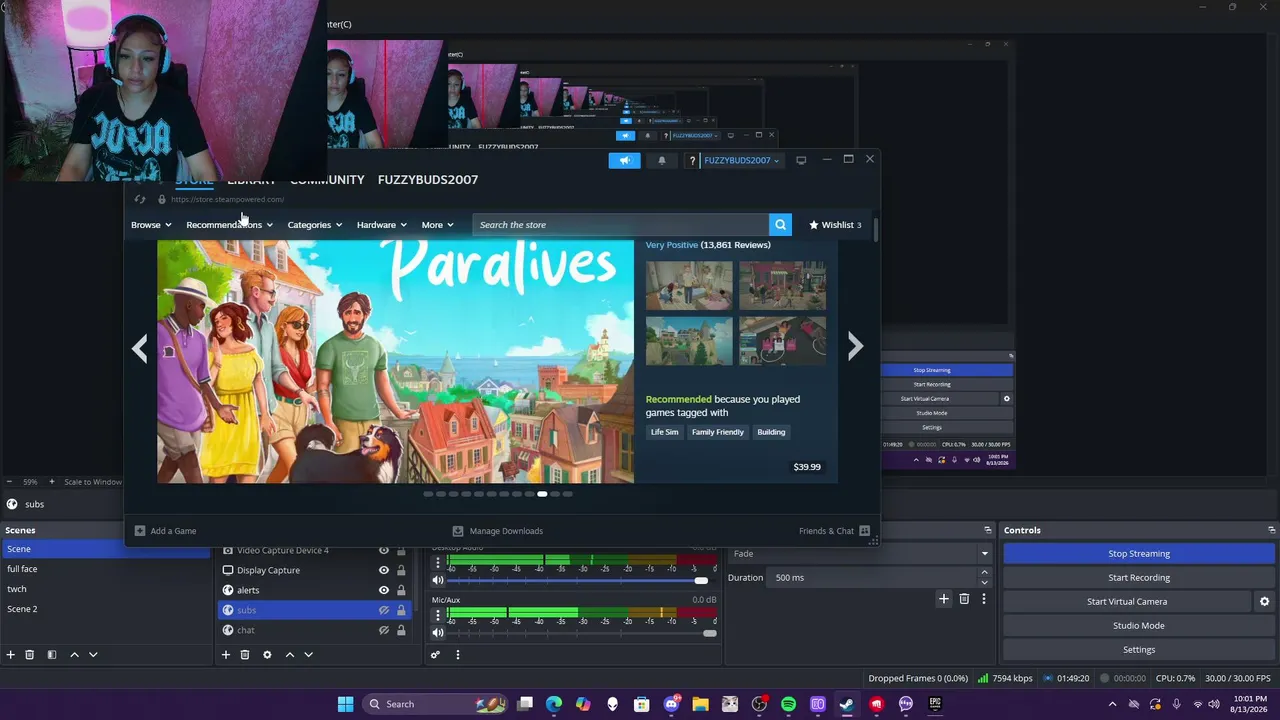Enable Studio Mode
Viewport: 1280px width, 720px height.
(x=1139, y=626)
